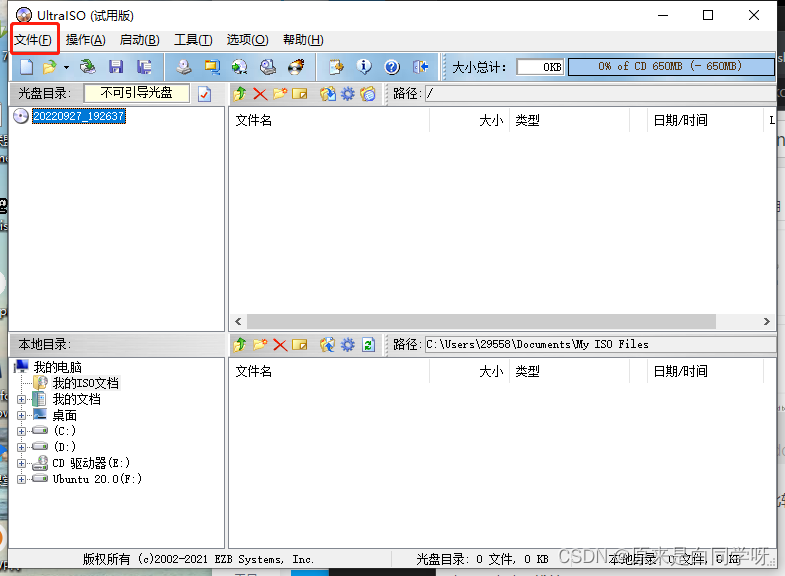Viewport: 785px width, 576px height.
Task: Click Rename icon in the 本地目录 toolbar
Action: 299,344
